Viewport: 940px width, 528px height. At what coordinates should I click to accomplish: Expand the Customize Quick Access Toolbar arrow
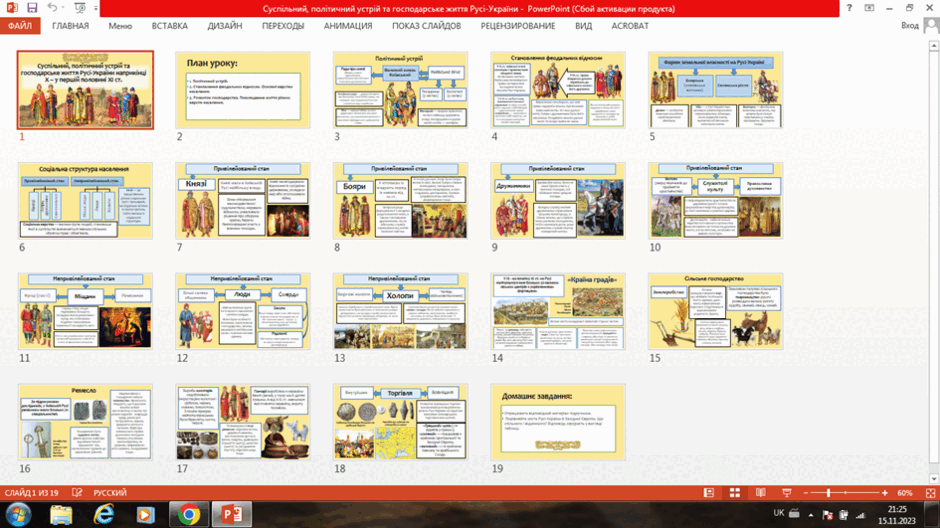[96, 8]
